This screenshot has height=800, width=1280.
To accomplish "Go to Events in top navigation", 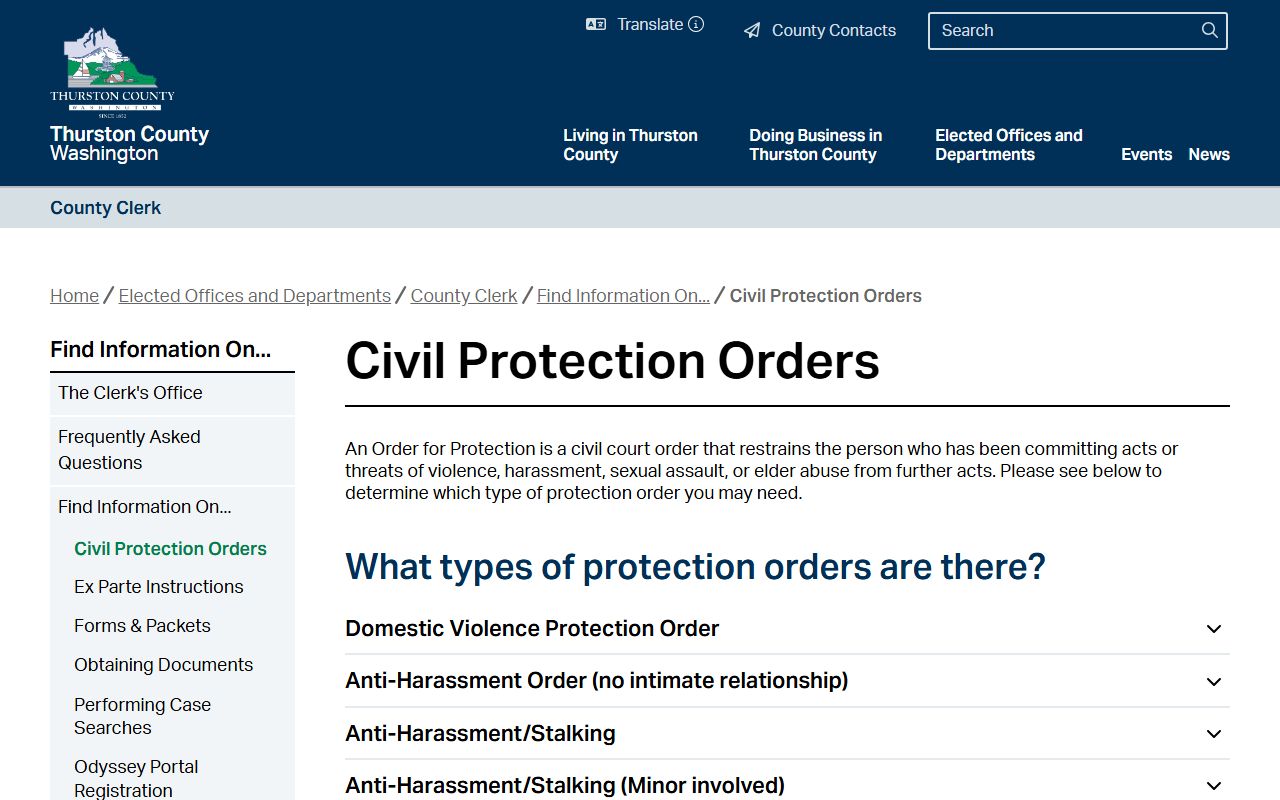I will (1146, 154).
